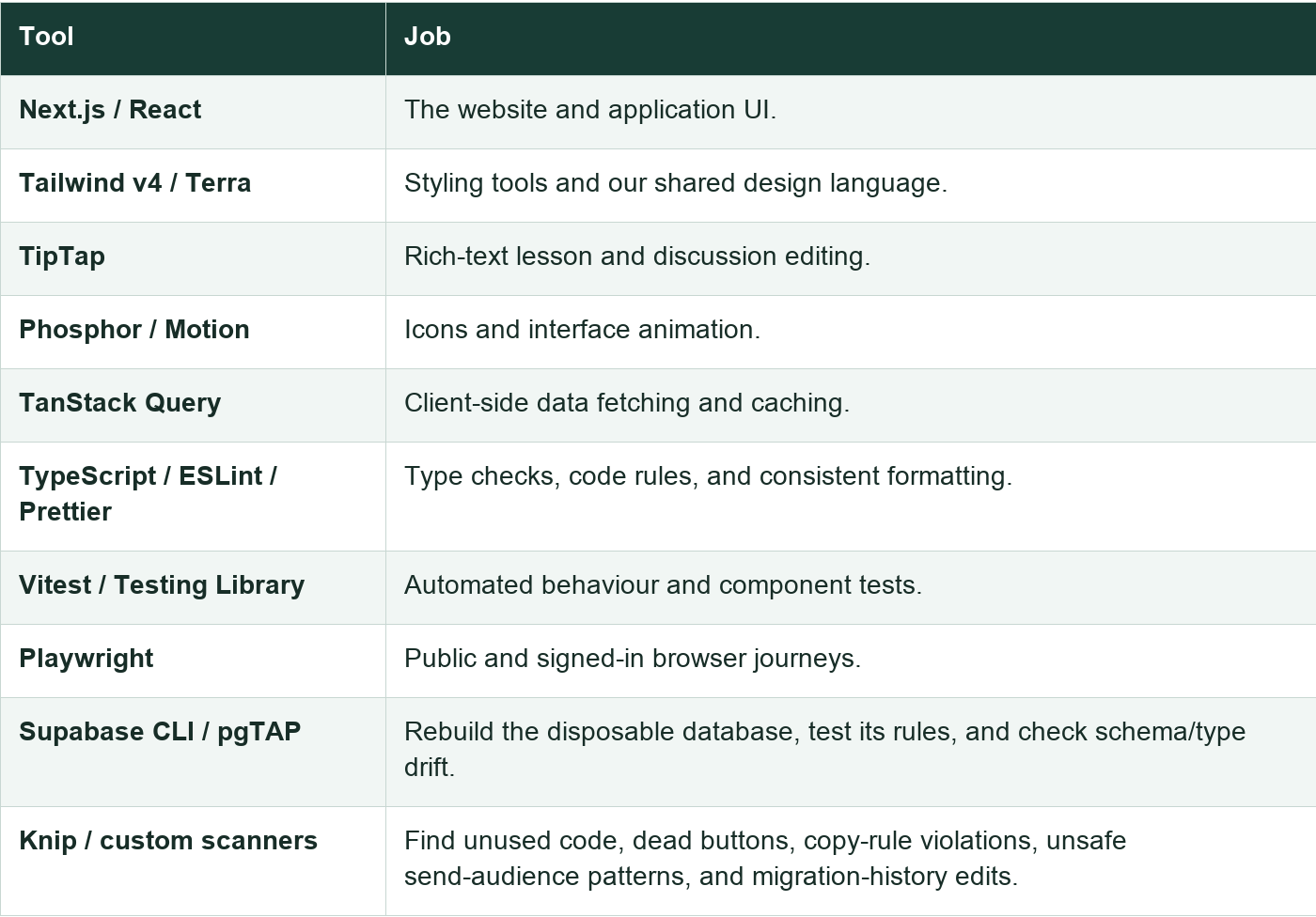The image size is (1316, 917).
Task: Click "Type checks, code rules, and consistent formatting."
Action: 708,476
